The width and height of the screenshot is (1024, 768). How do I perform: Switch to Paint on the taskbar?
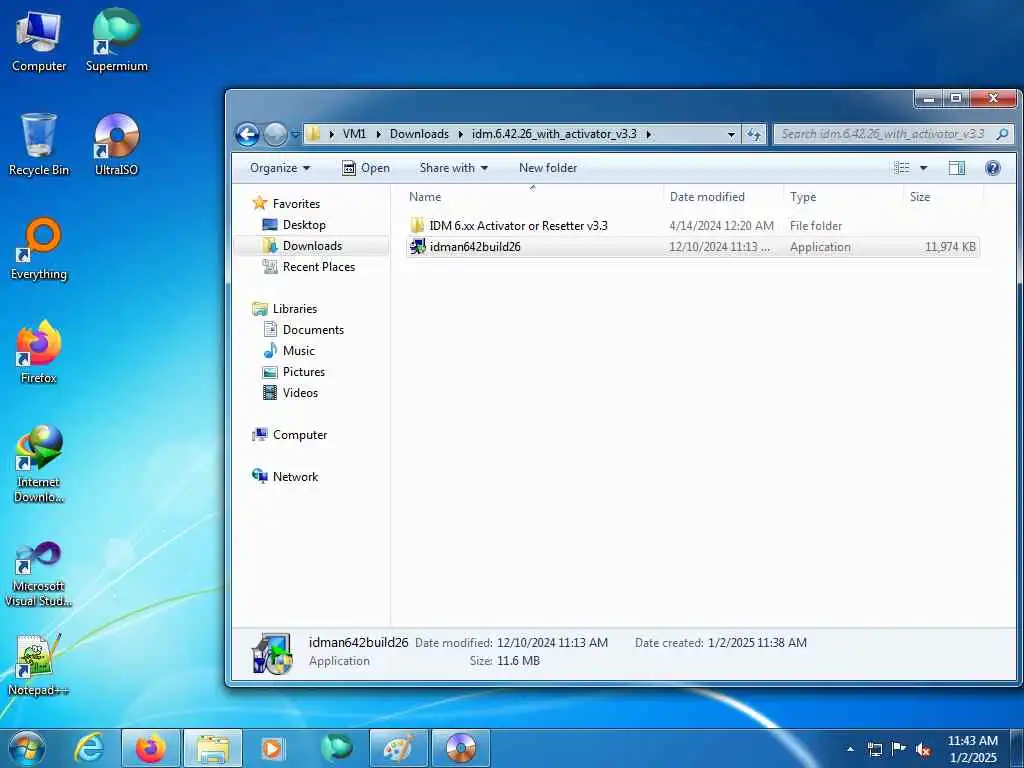point(398,748)
